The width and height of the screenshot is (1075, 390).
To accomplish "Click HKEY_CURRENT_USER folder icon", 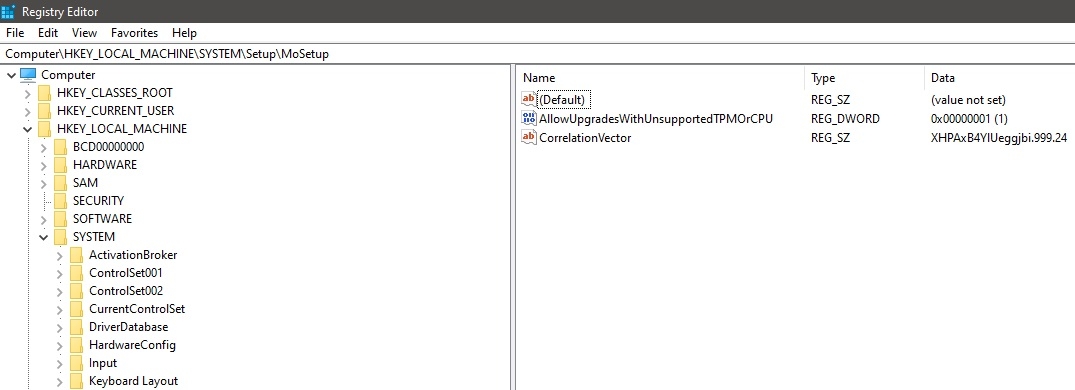I will [x=45, y=110].
